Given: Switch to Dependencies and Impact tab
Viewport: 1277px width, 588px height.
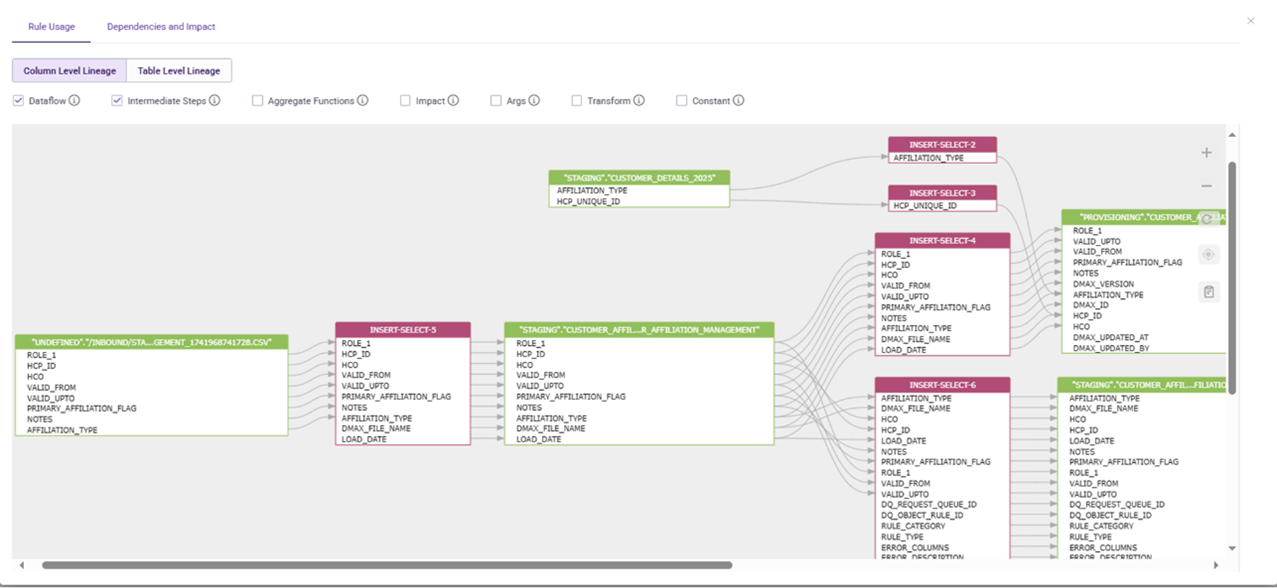Looking at the screenshot, I should [x=161, y=27].
